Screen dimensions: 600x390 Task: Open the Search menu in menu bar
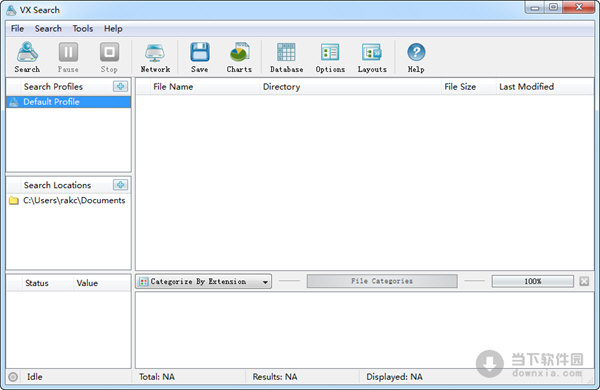click(x=48, y=29)
